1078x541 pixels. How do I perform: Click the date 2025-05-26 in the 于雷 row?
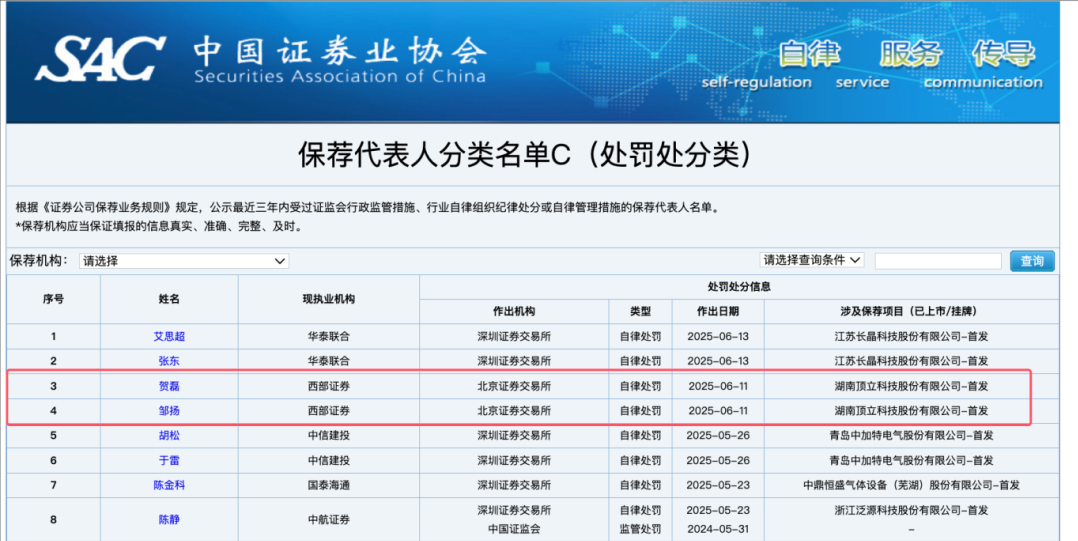(x=718, y=461)
